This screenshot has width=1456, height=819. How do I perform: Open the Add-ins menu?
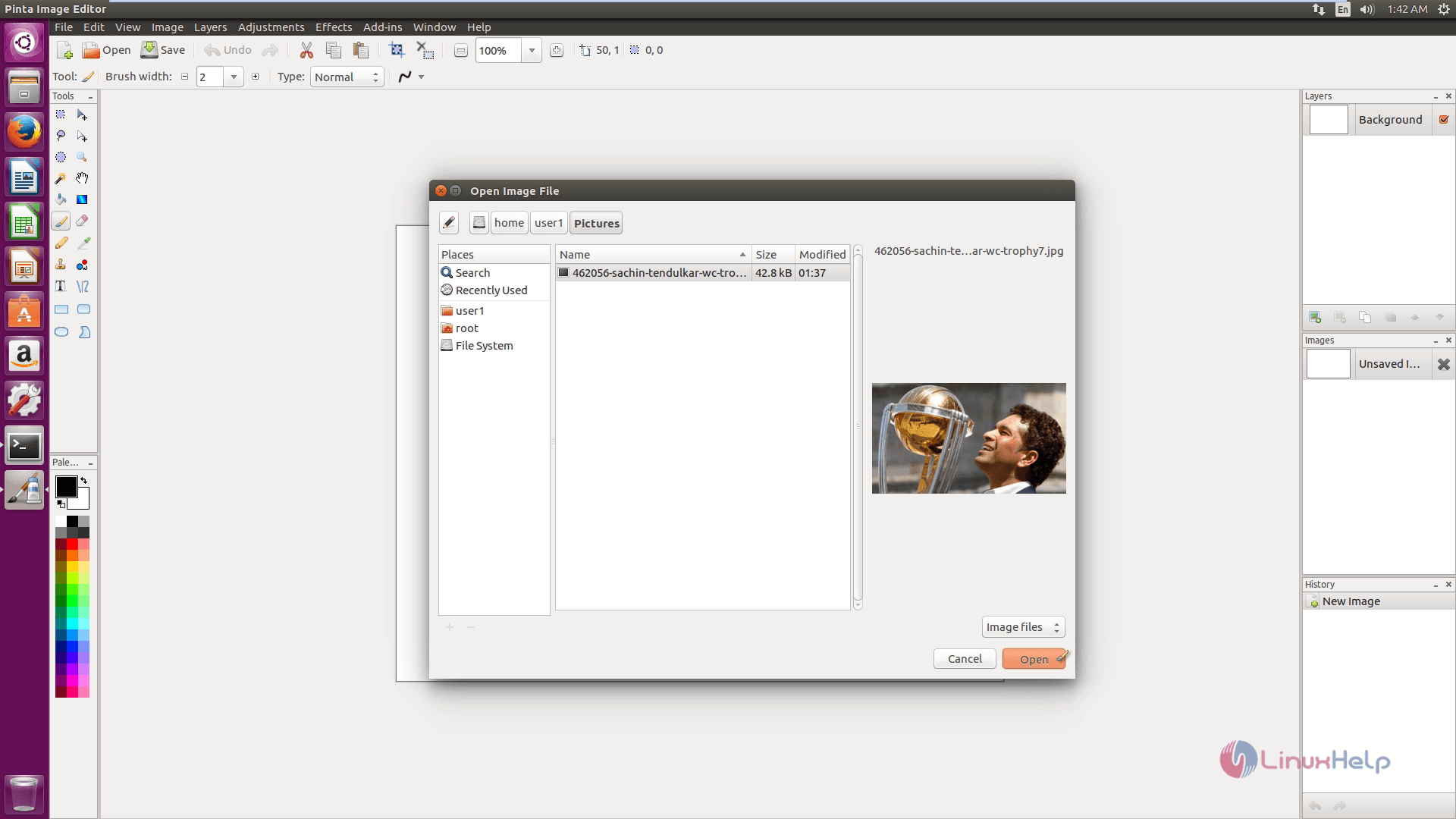382,27
